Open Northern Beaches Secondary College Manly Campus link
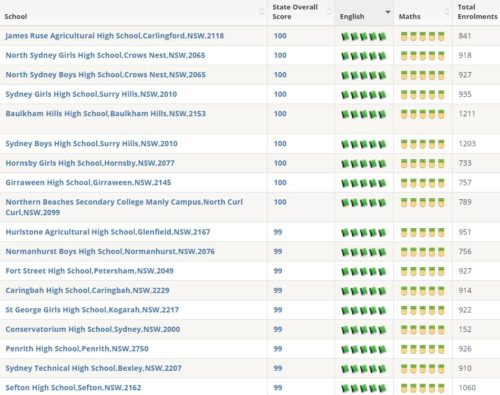The height and width of the screenshot is (395, 500). (124, 207)
